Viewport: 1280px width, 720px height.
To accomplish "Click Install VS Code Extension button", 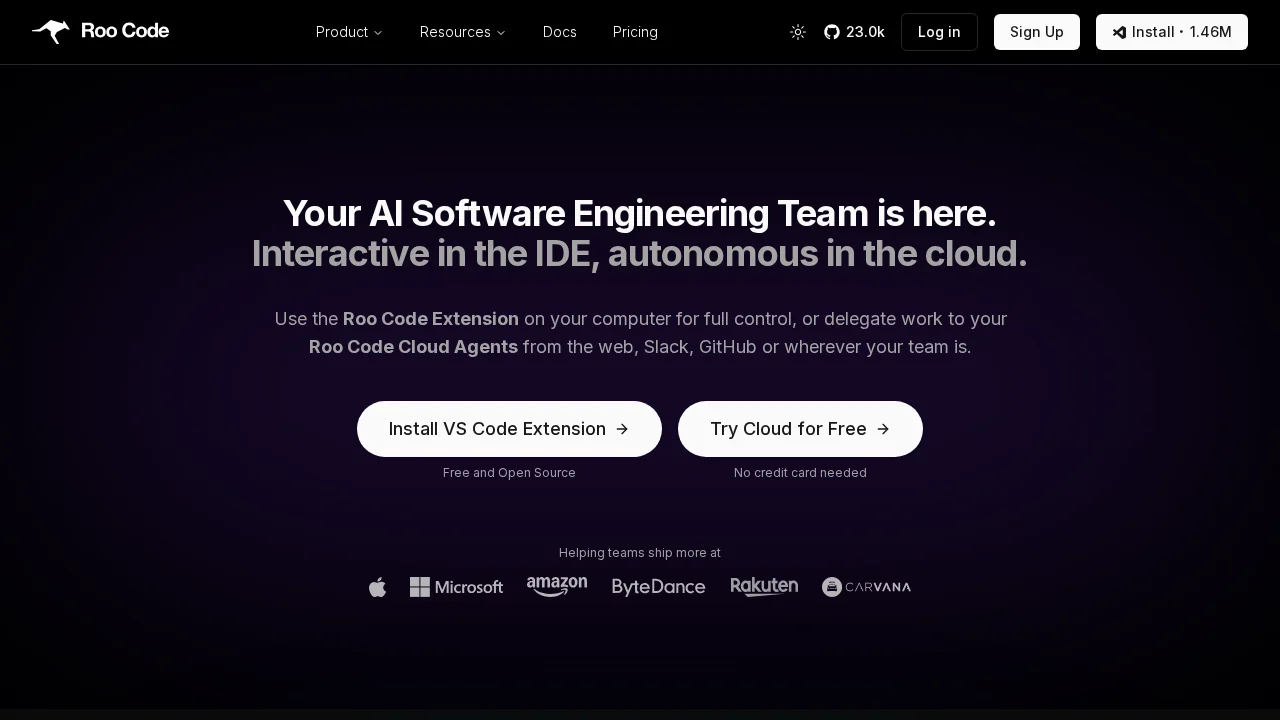I will tap(509, 429).
